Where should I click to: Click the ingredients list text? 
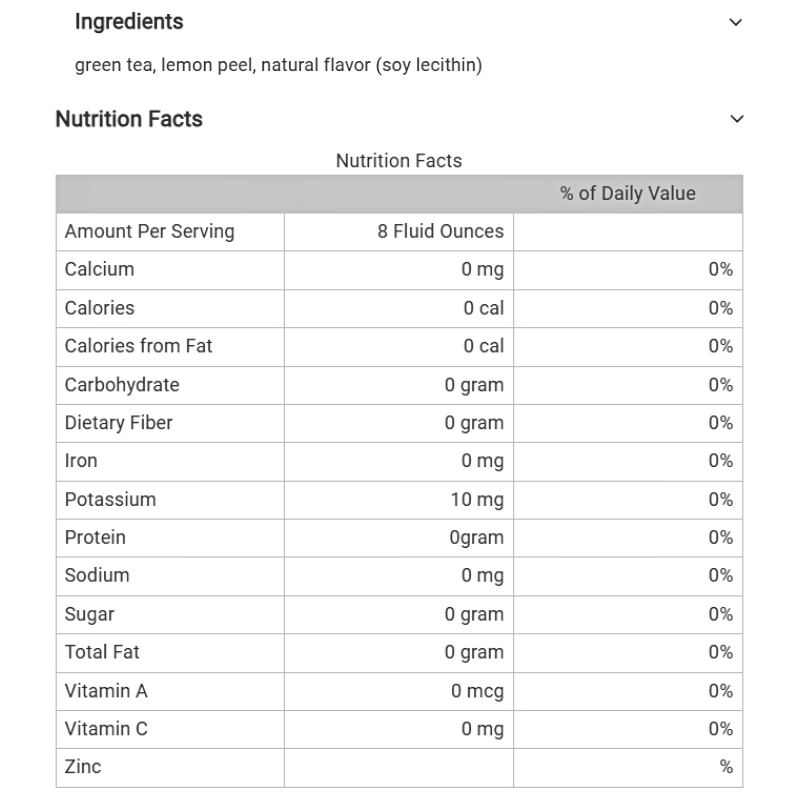coord(278,65)
